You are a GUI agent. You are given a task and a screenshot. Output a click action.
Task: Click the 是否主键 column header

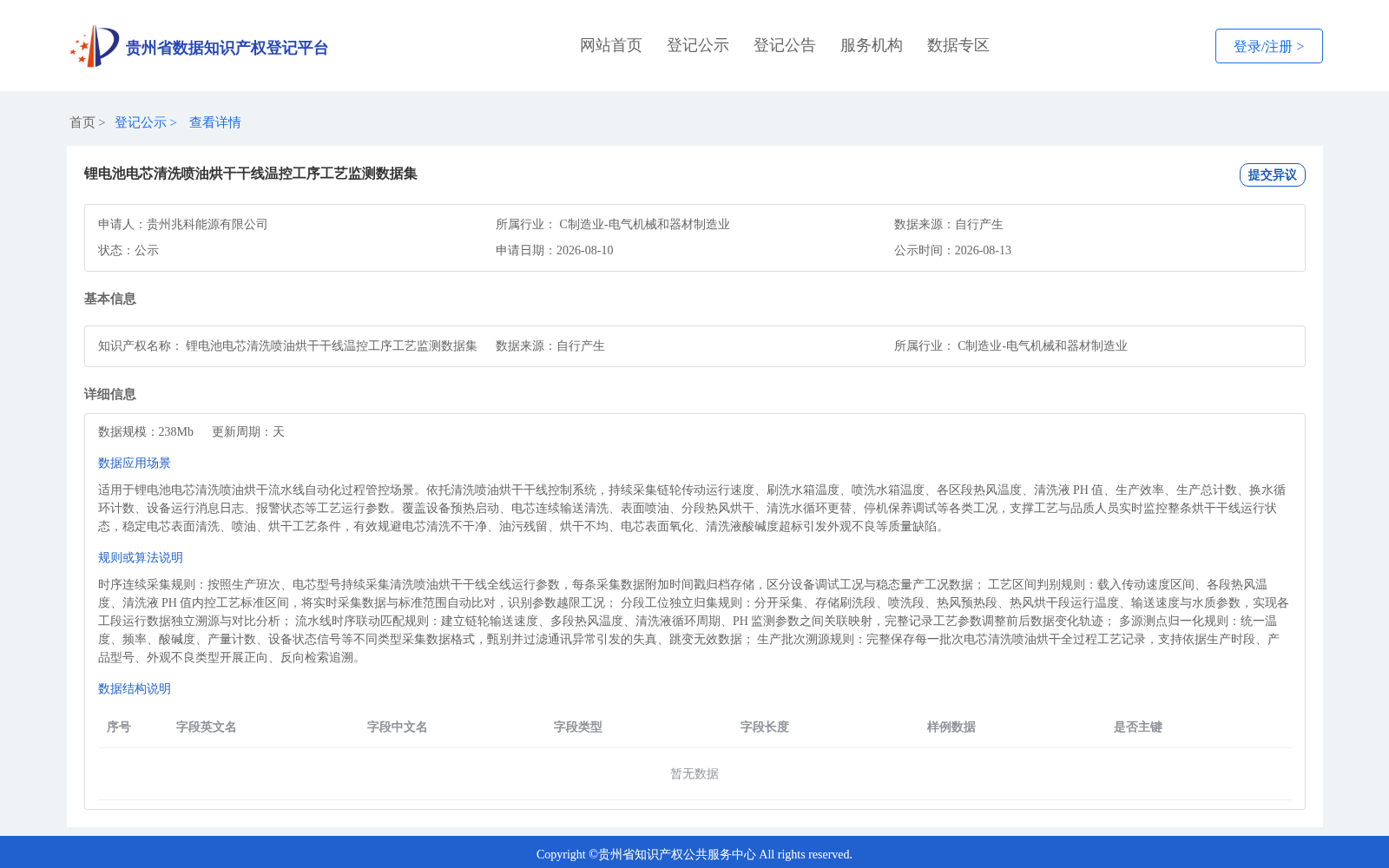[1138, 727]
